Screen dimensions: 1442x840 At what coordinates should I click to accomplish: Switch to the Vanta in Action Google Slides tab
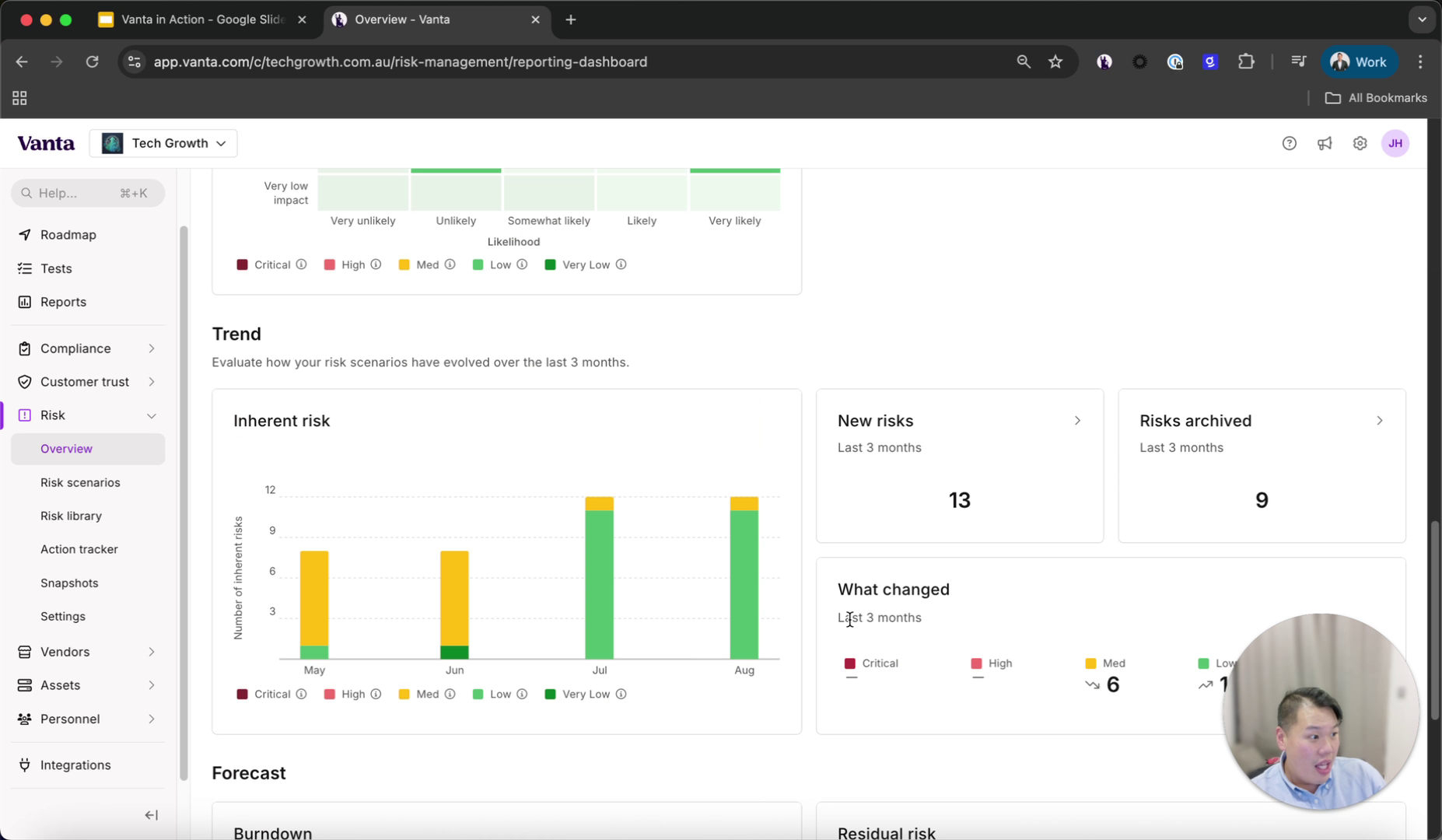201,19
